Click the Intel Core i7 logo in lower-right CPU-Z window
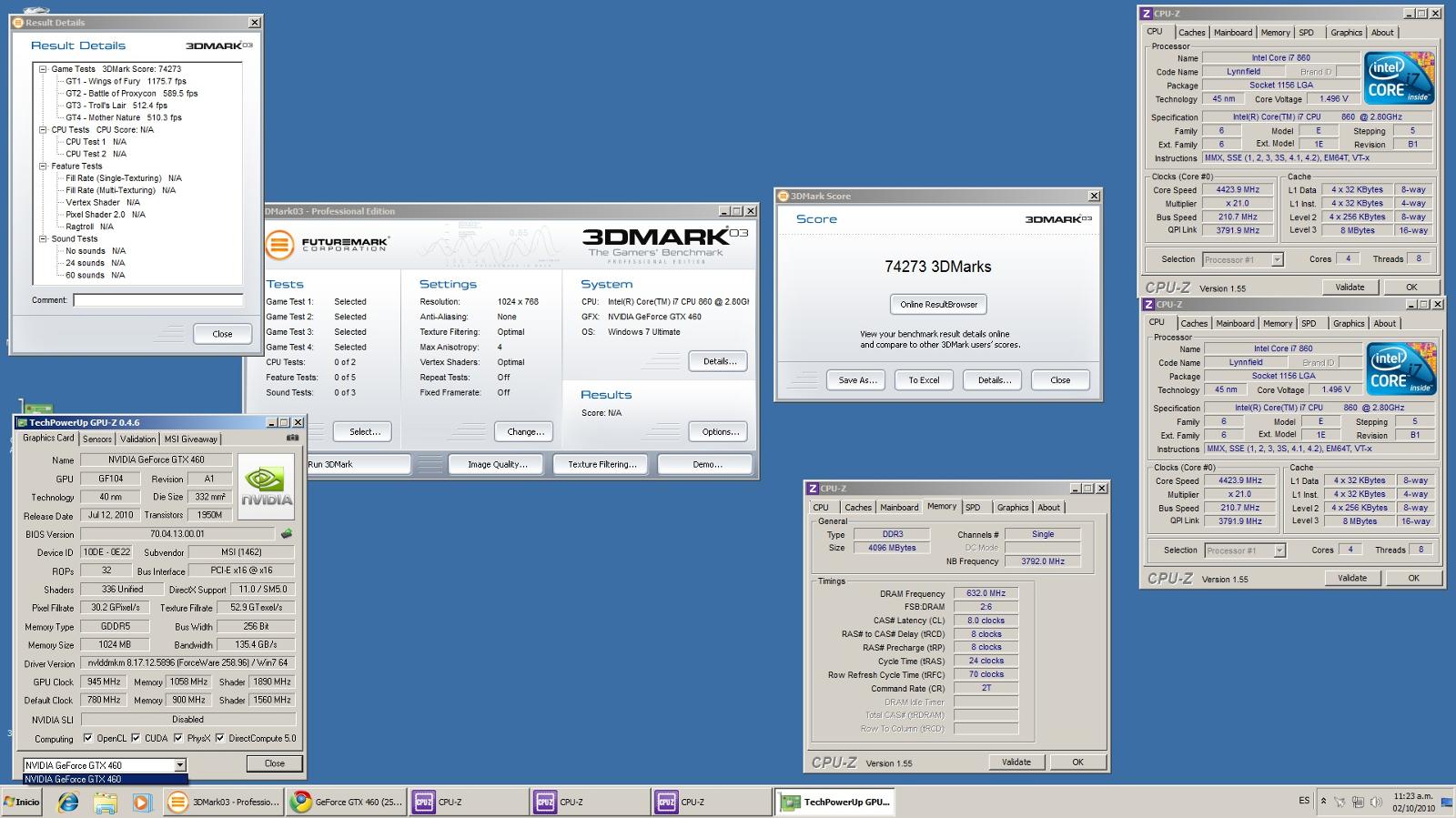1456x818 pixels. [x=1400, y=369]
